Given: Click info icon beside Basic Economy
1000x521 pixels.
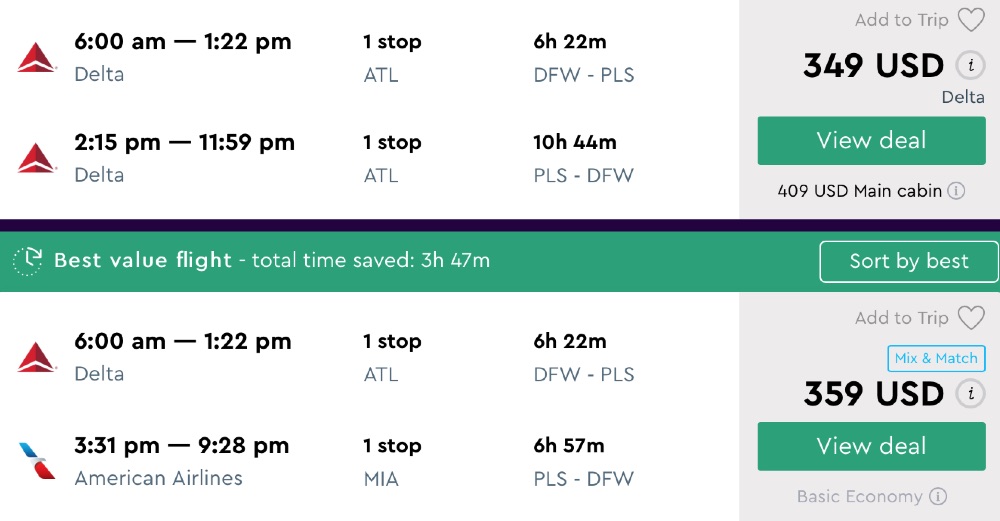Looking at the screenshot, I should point(938,496).
